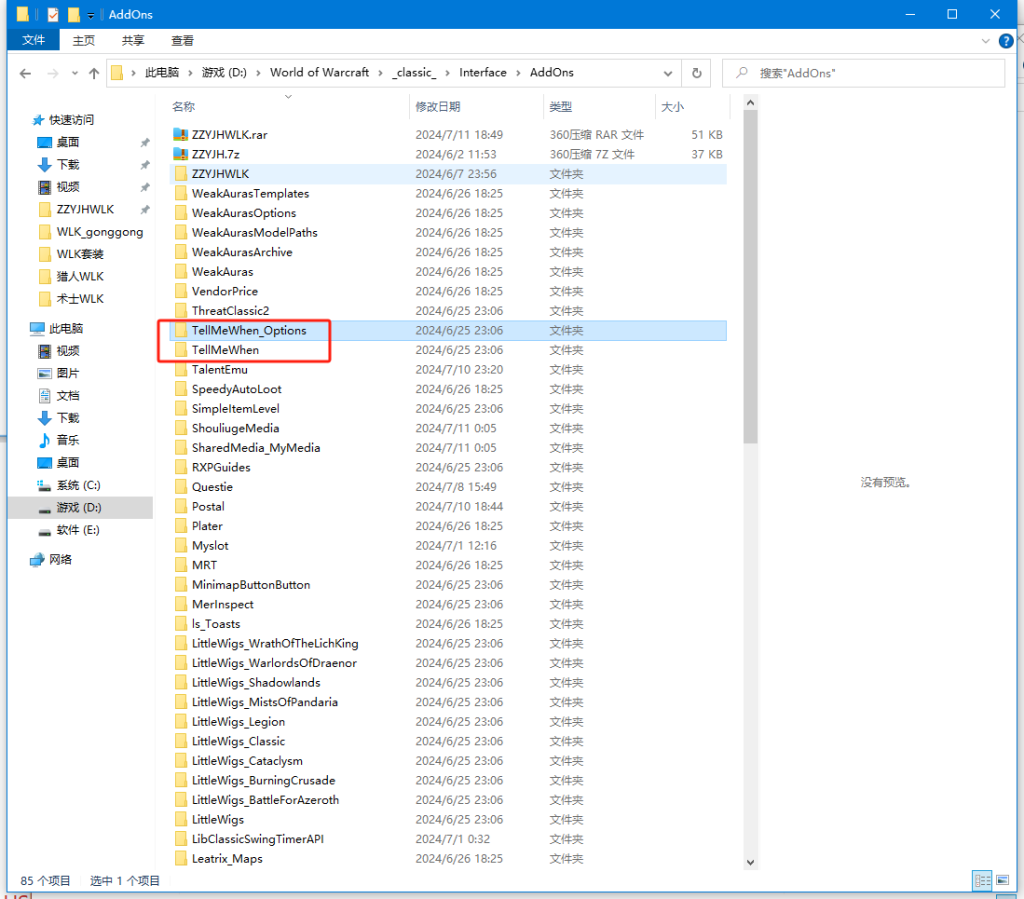
Task: Expand the ribbon with the chevron
Action: point(982,41)
